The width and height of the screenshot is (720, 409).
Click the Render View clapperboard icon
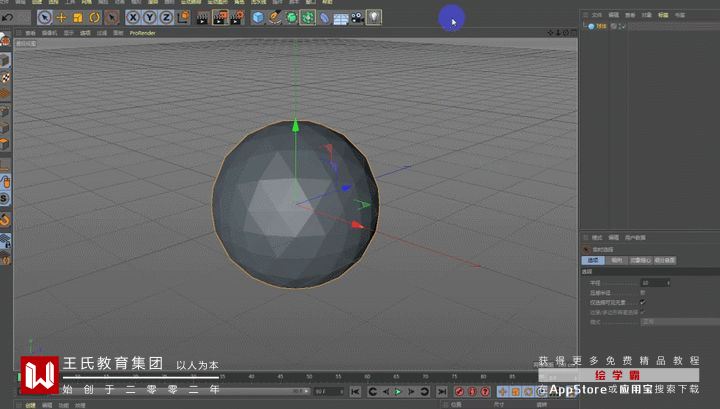click(202, 18)
